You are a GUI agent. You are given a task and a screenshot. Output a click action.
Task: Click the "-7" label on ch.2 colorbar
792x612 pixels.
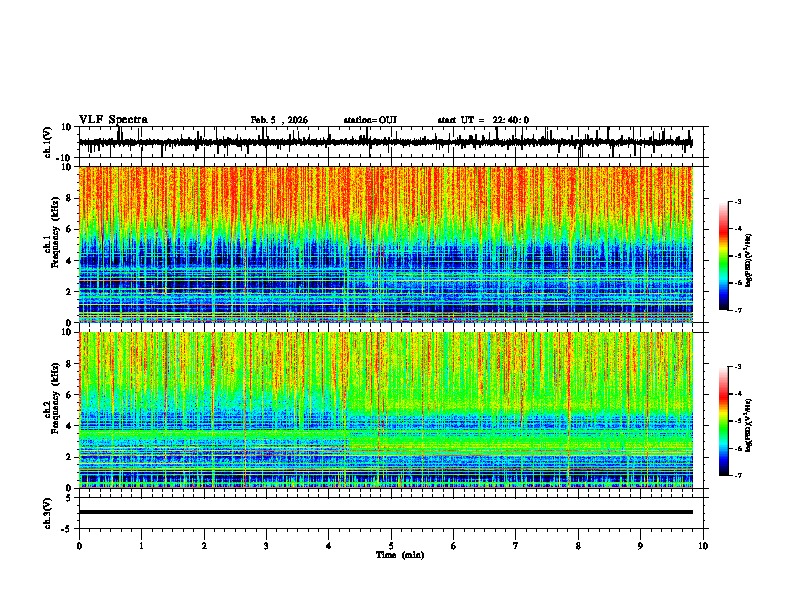tap(738, 476)
